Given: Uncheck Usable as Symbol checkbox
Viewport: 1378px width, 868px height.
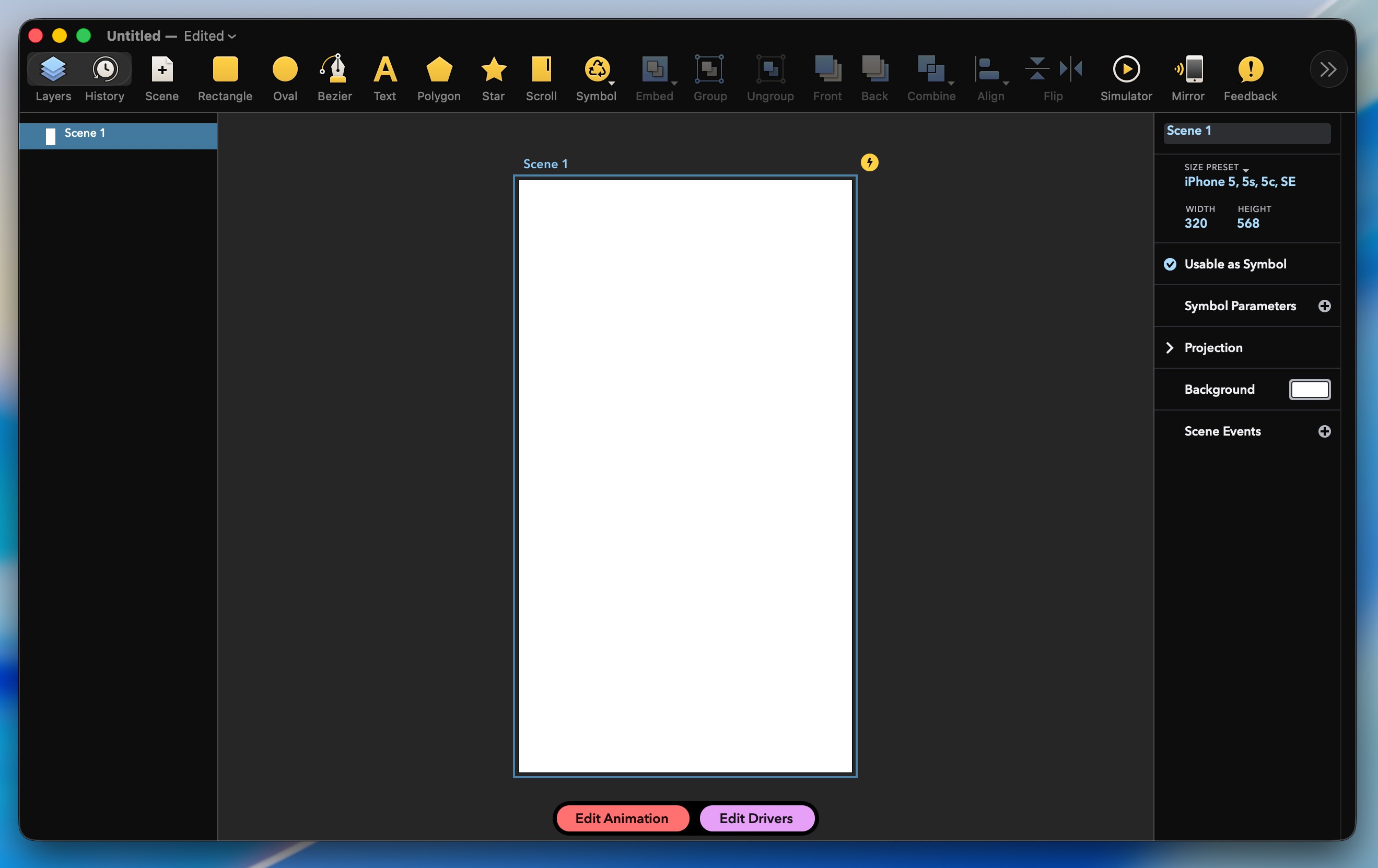Looking at the screenshot, I should click(x=1170, y=264).
